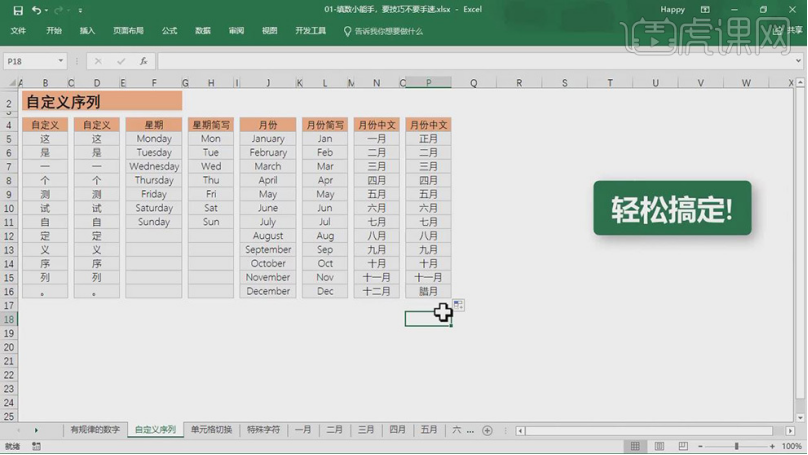Select column Q header

pos(474,82)
